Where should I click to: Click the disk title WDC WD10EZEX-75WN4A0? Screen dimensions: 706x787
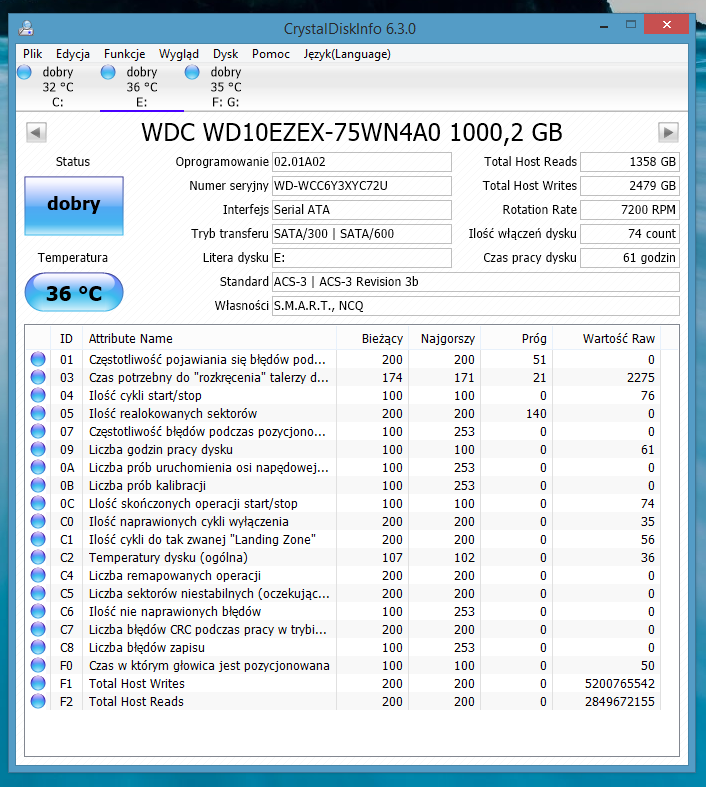pos(352,133)
